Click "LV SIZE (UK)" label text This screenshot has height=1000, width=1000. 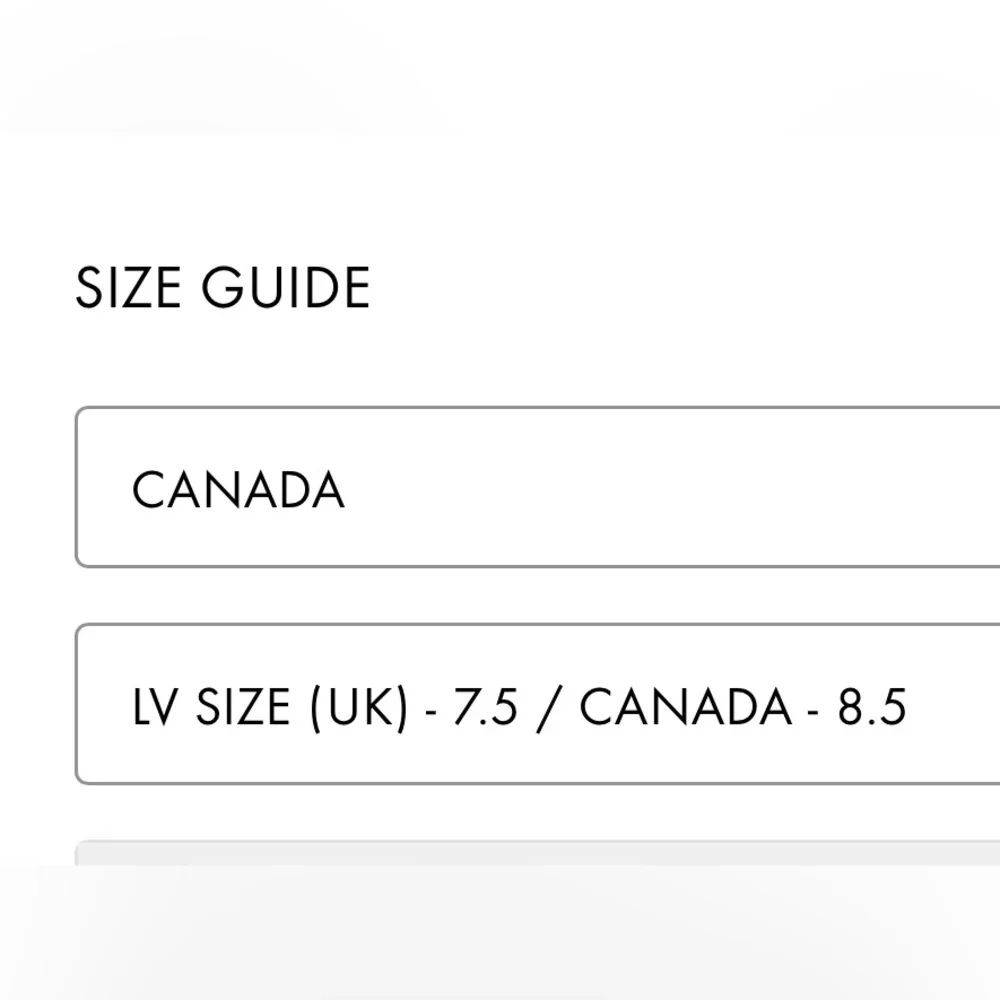pyautogui.click(x=270, y=707)
